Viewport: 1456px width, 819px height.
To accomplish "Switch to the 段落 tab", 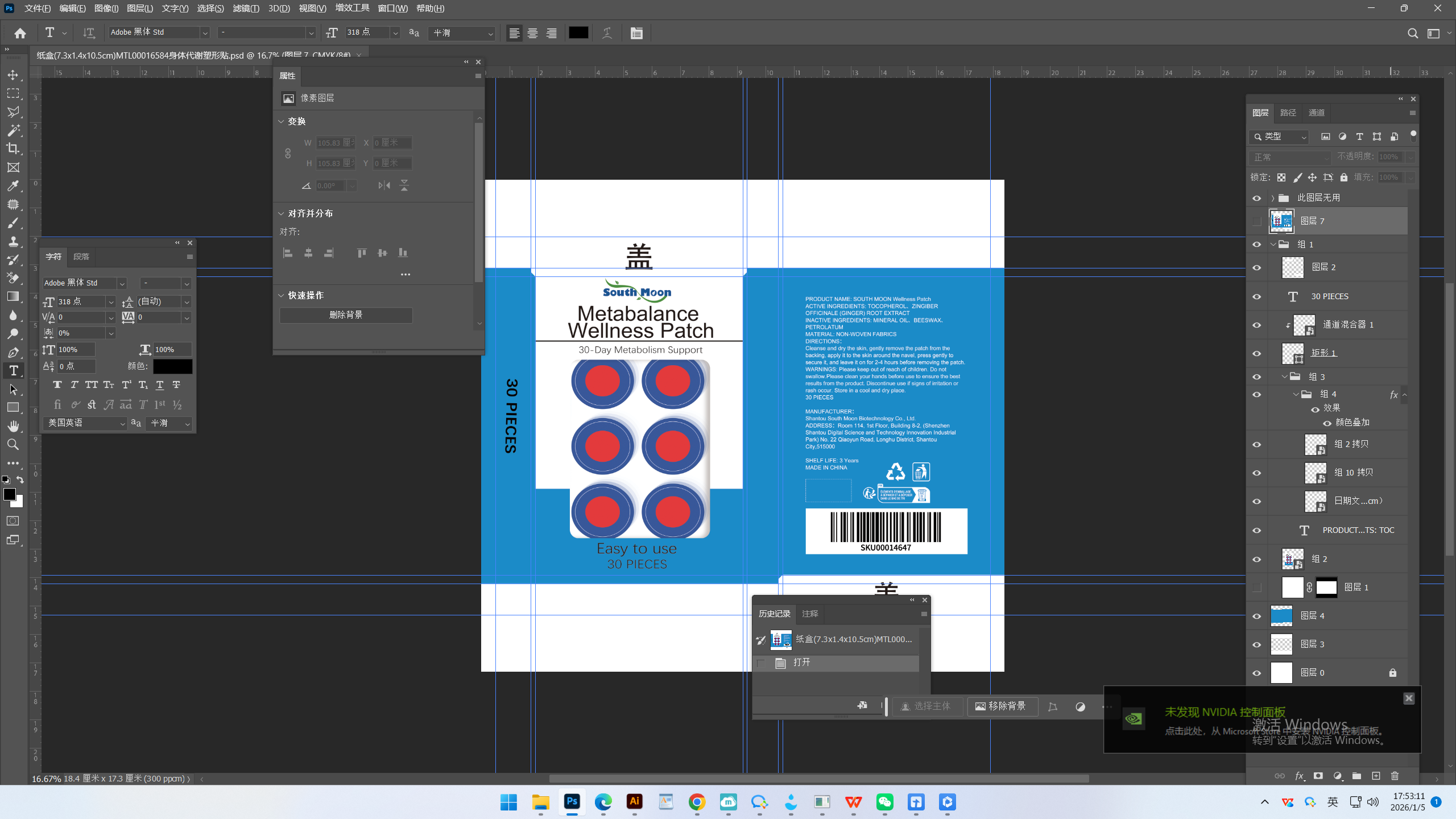I will (81, 257).
